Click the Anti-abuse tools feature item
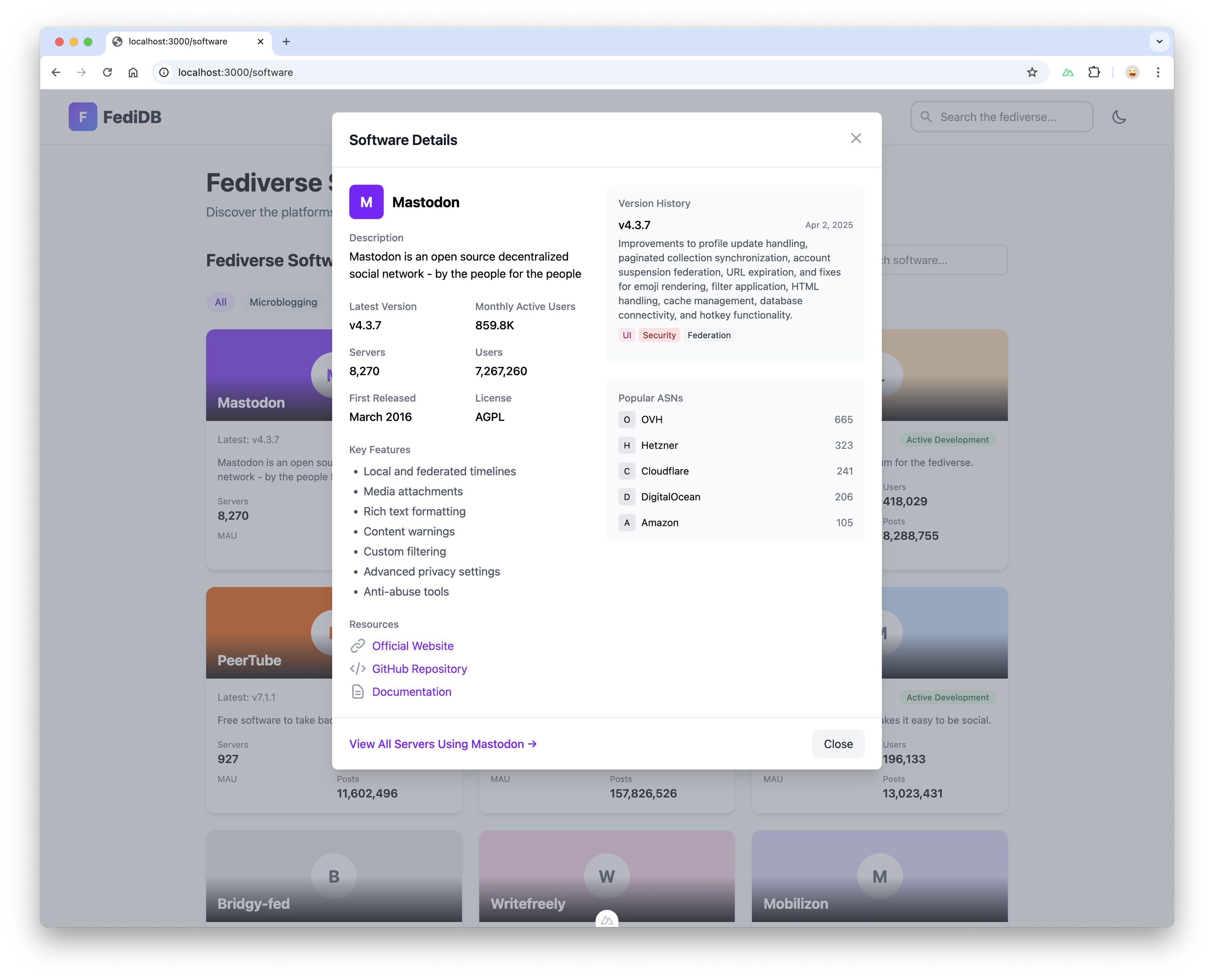Screen dimensions: 1214x980 point(406,591)
